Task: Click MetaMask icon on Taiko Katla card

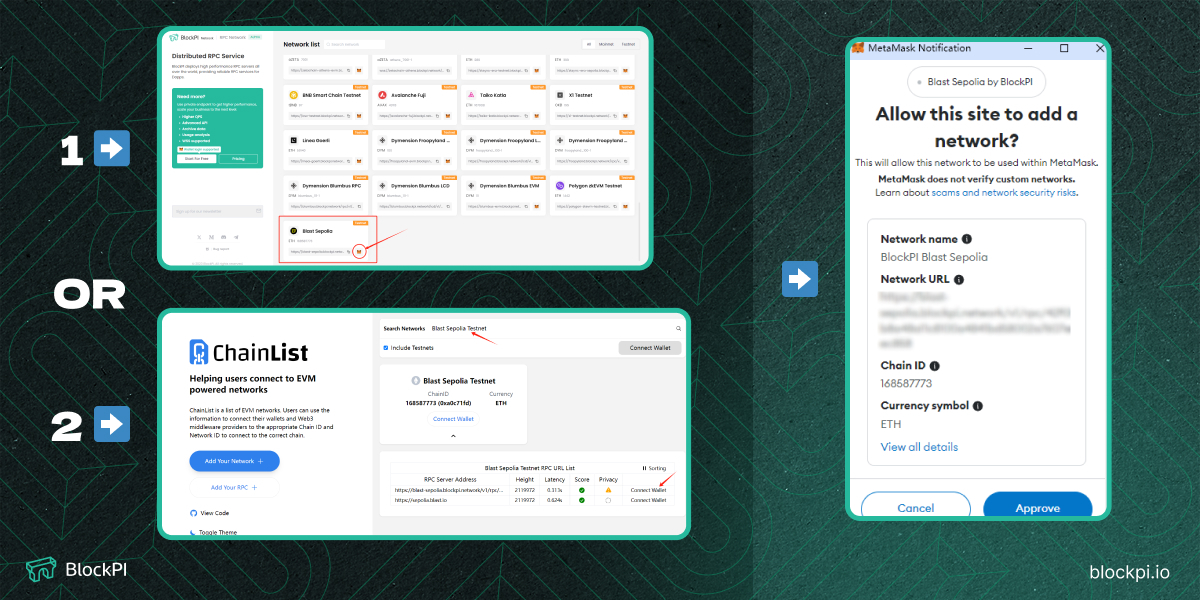Action: [x=536, y=116]
